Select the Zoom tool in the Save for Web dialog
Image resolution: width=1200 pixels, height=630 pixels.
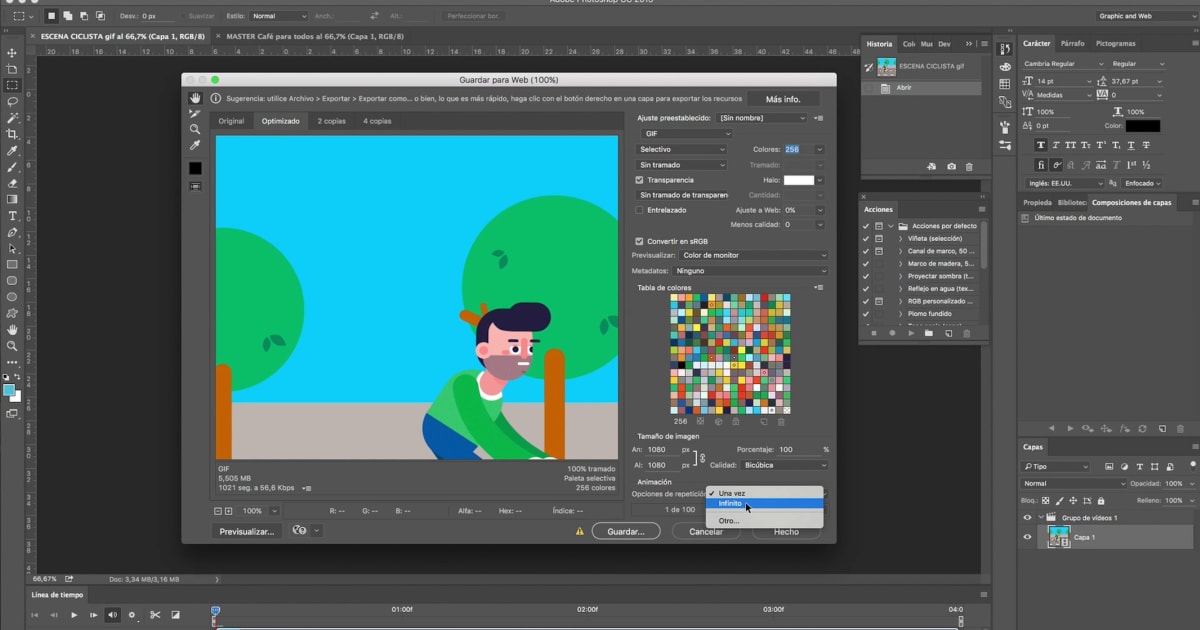coord(195,129)
